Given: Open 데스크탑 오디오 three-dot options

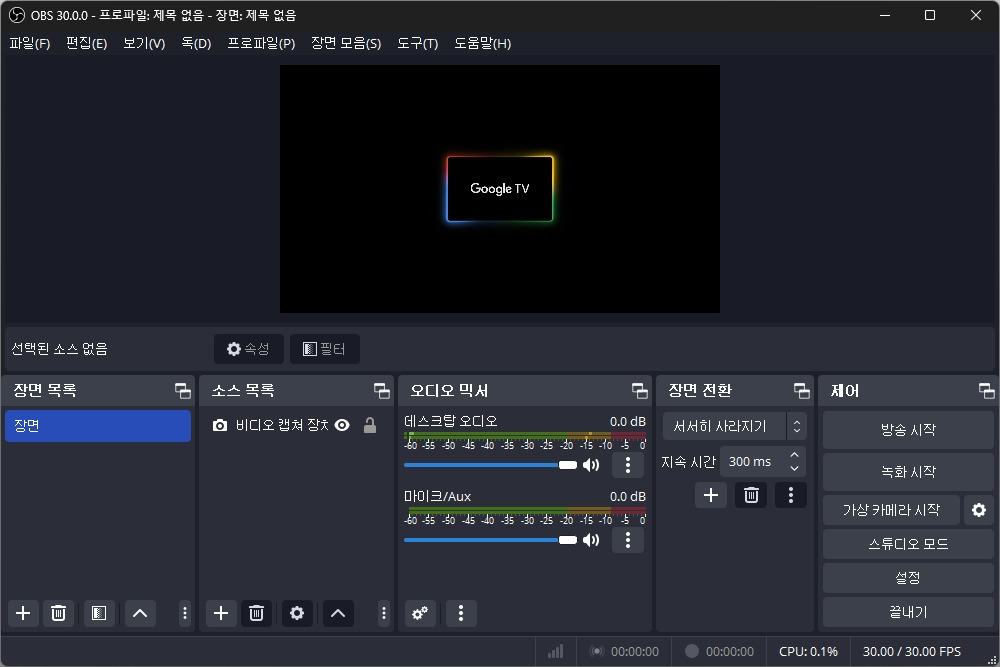Looking at the screenshot, I should point(628,465).
